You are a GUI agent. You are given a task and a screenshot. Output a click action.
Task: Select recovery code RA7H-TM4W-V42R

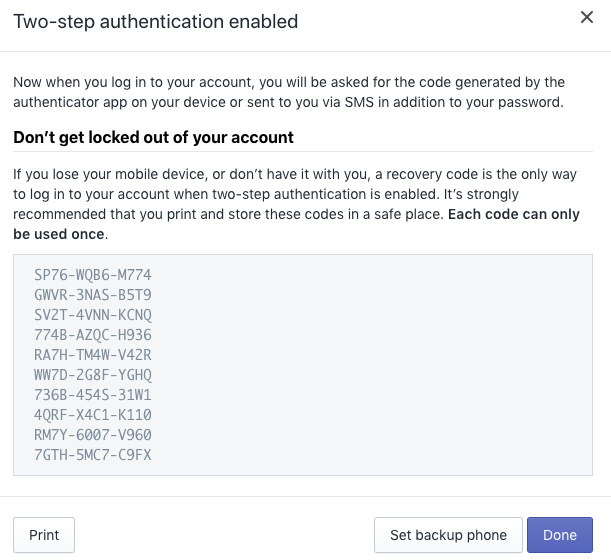(x=92, y=355)
